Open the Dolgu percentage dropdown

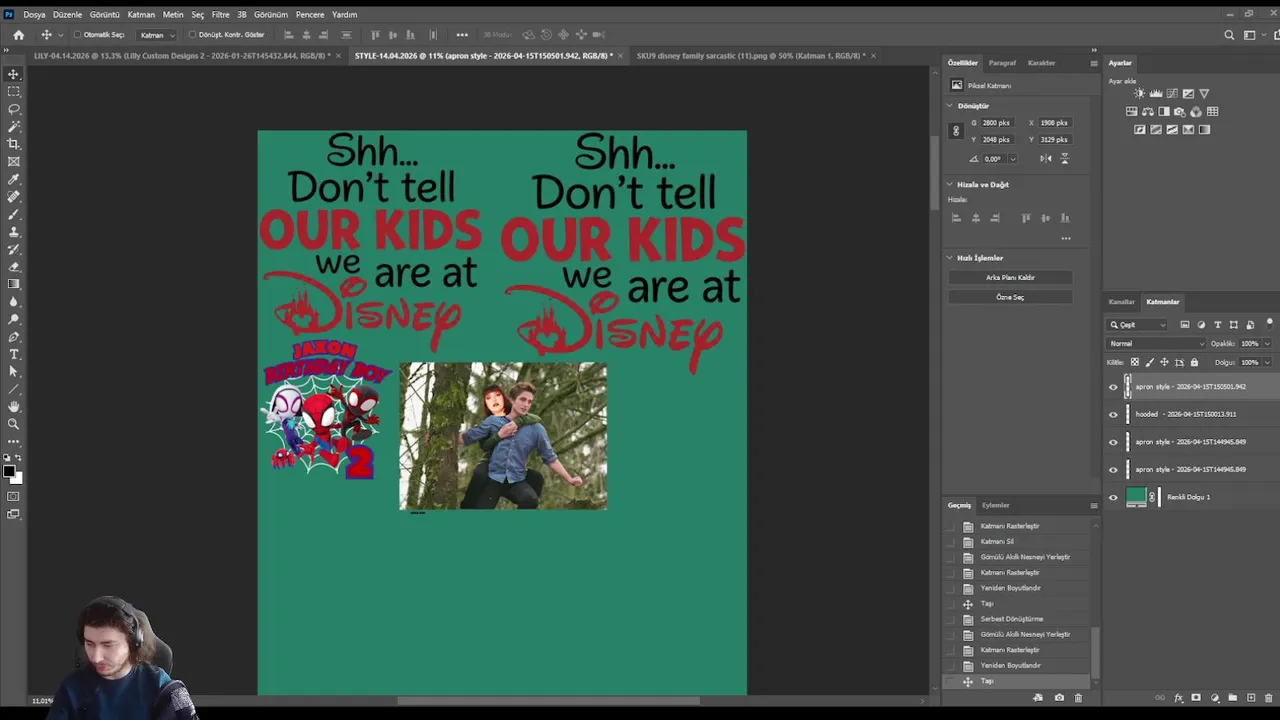coord(1267,362)
